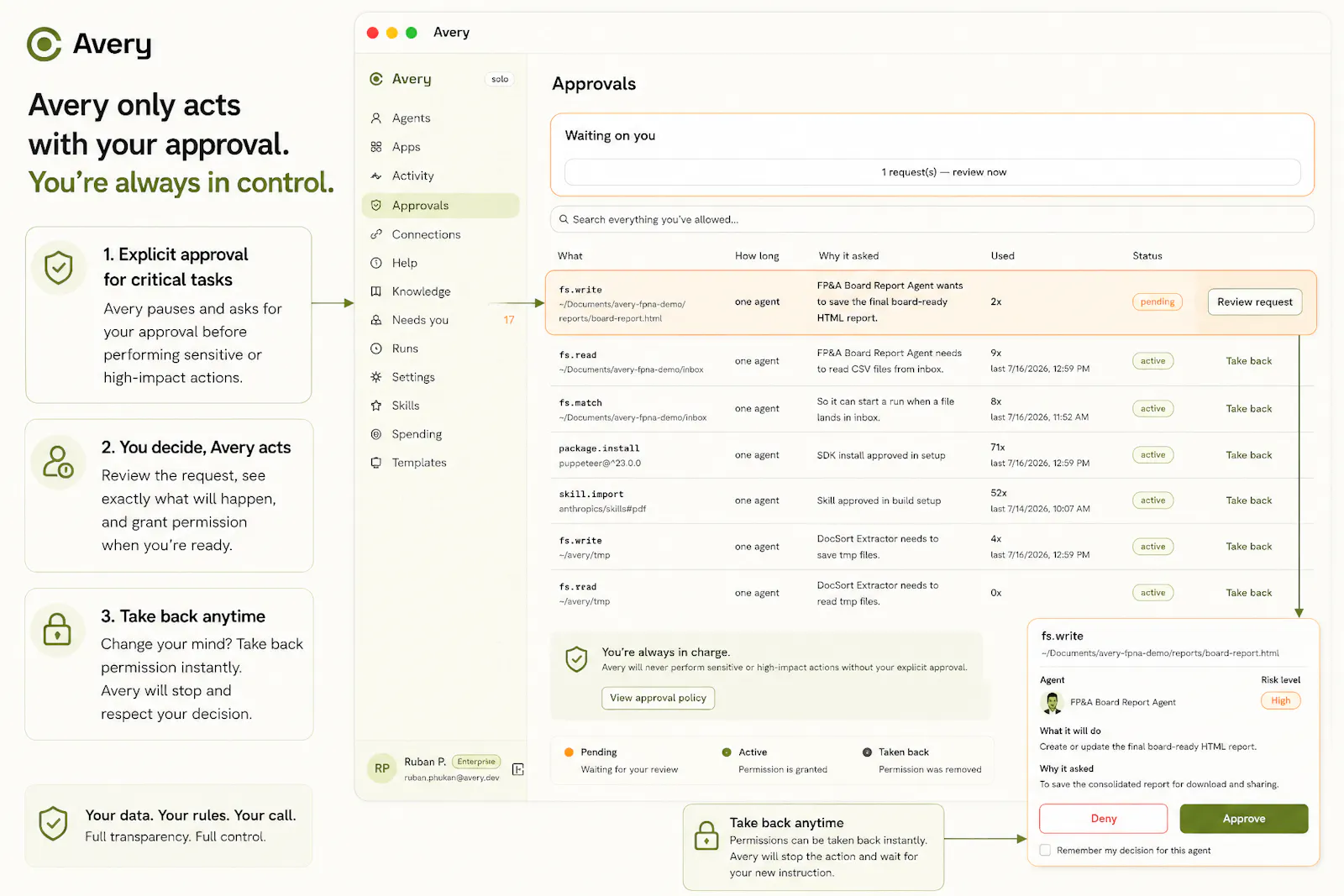The height and width of the screenshot is (896, 1344).
Task: Click the search magnifier icon
Action: (x=564, y=219)
